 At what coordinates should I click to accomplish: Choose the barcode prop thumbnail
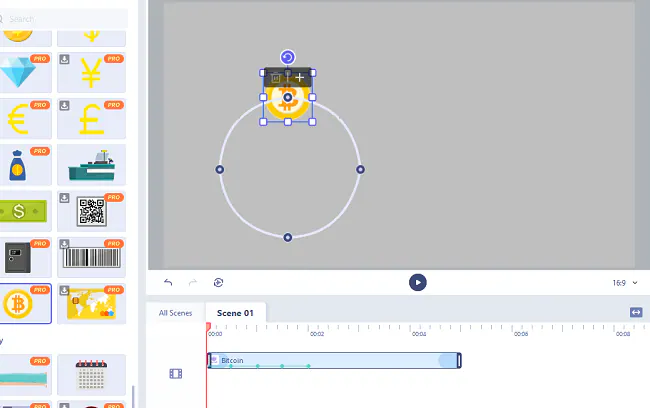[x=92, y=257]
